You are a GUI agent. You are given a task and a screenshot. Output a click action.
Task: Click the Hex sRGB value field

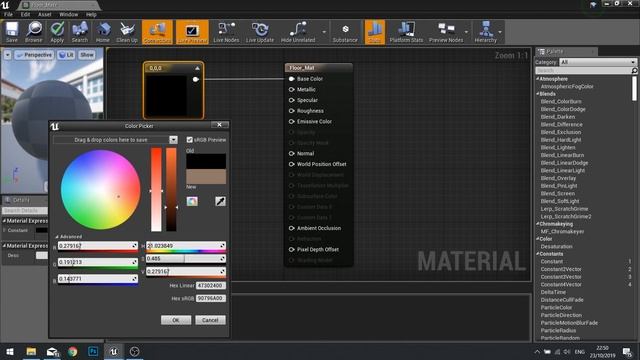pyautogui.click(x=211, y=298)
